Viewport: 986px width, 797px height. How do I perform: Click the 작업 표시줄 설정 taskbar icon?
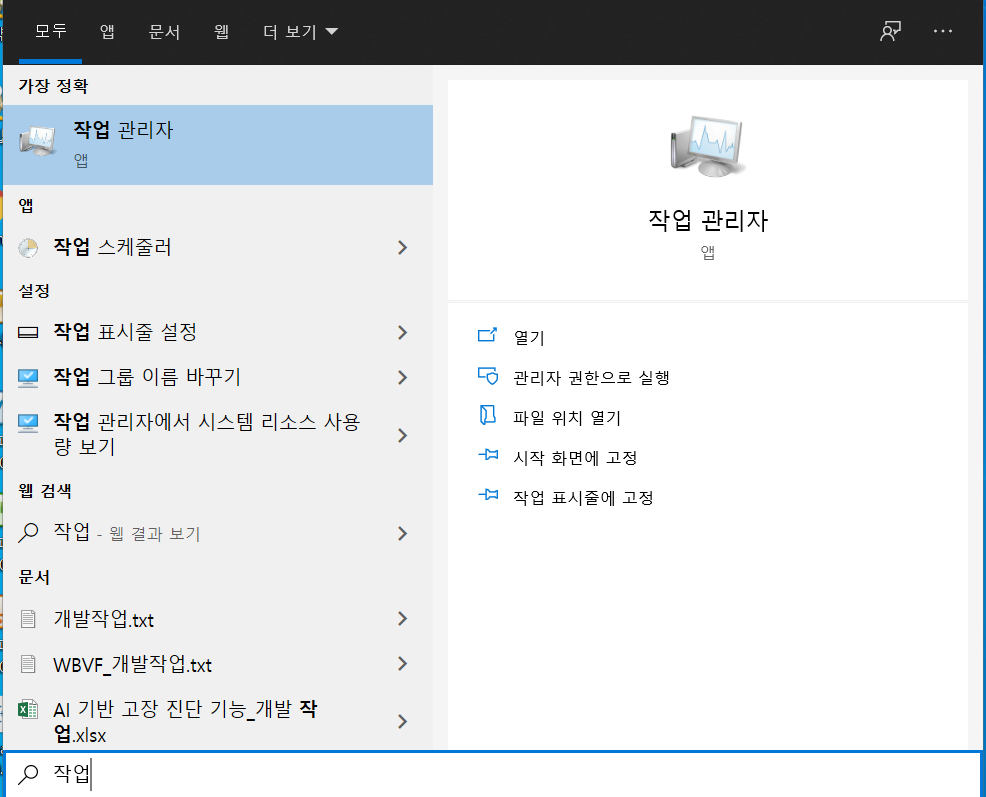tap(28, 332)
